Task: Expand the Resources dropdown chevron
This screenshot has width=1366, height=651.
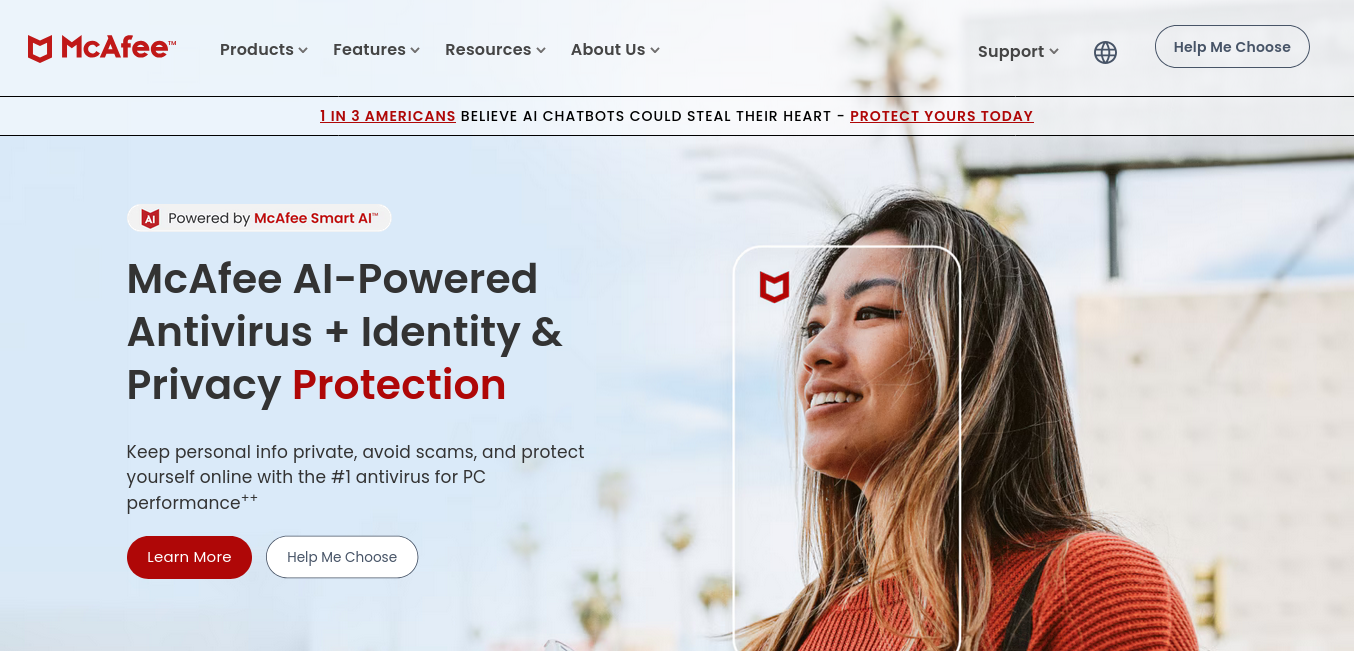Action: 541,50
